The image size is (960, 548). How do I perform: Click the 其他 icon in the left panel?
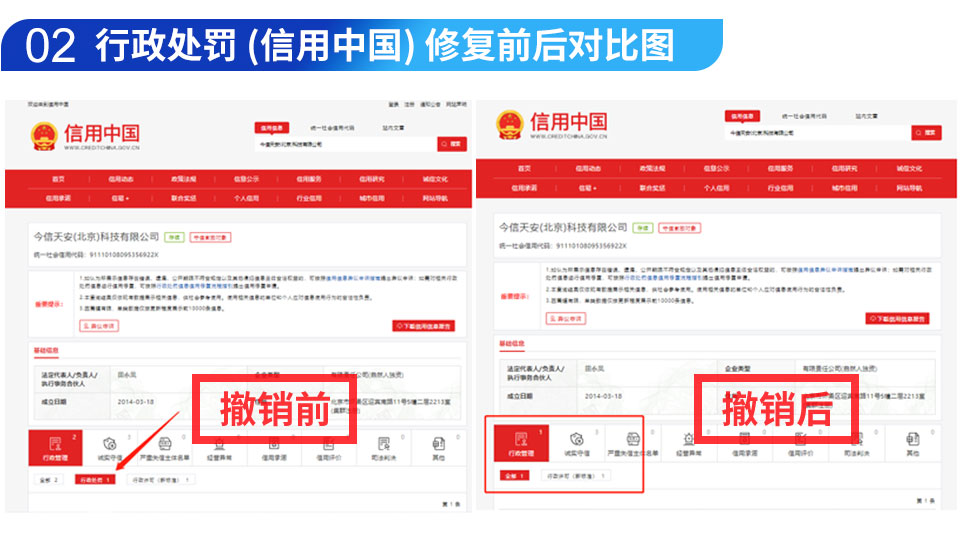(x=438, y=447)
